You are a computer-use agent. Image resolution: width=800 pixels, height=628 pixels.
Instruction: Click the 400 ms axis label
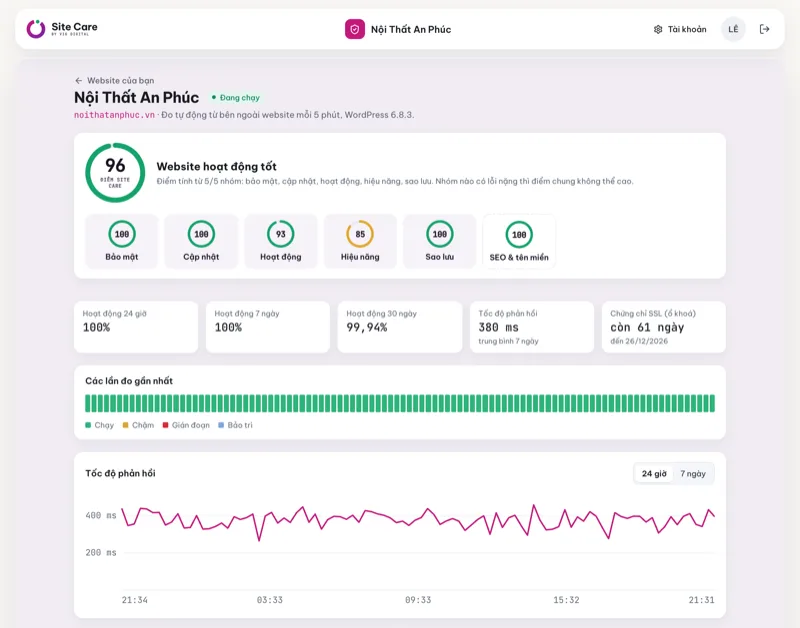(x=101, y=516)
